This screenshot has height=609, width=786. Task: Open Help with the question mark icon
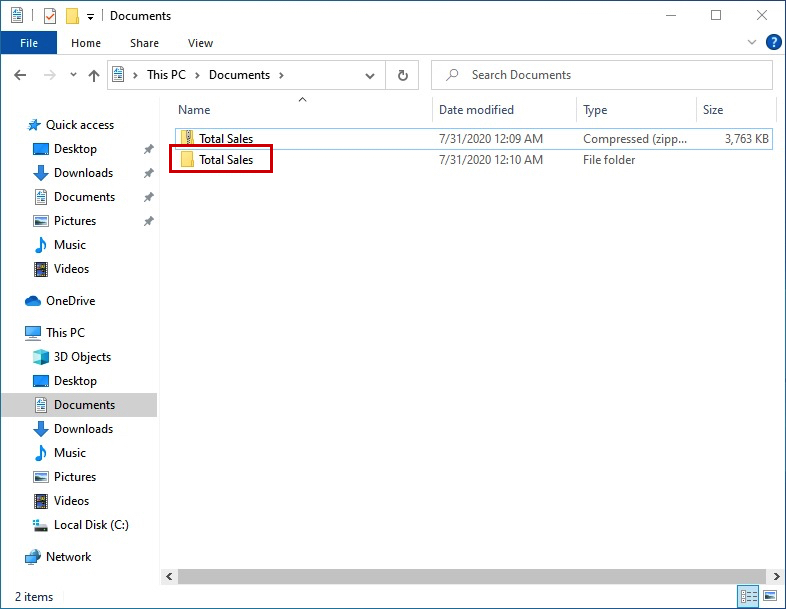click(773, 43)
